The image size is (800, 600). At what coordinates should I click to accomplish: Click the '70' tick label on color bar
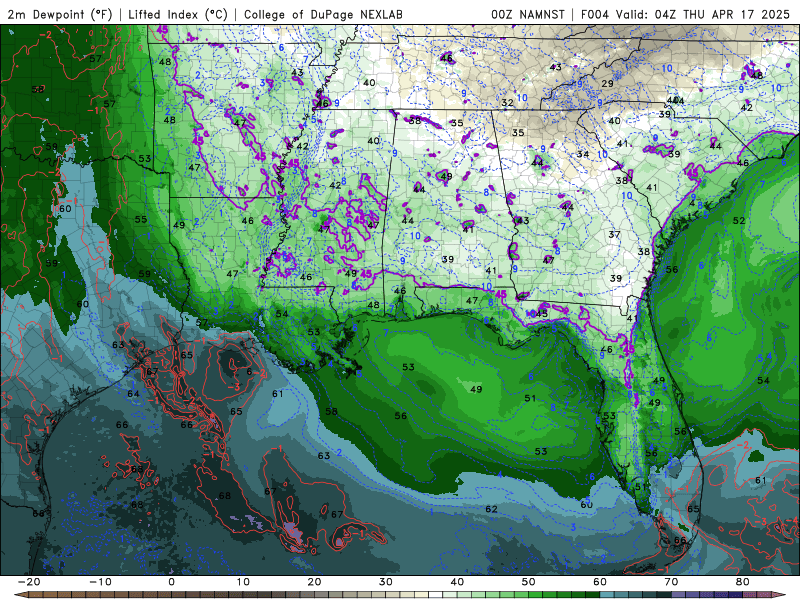pyautogui.click(x=671, y=582)
